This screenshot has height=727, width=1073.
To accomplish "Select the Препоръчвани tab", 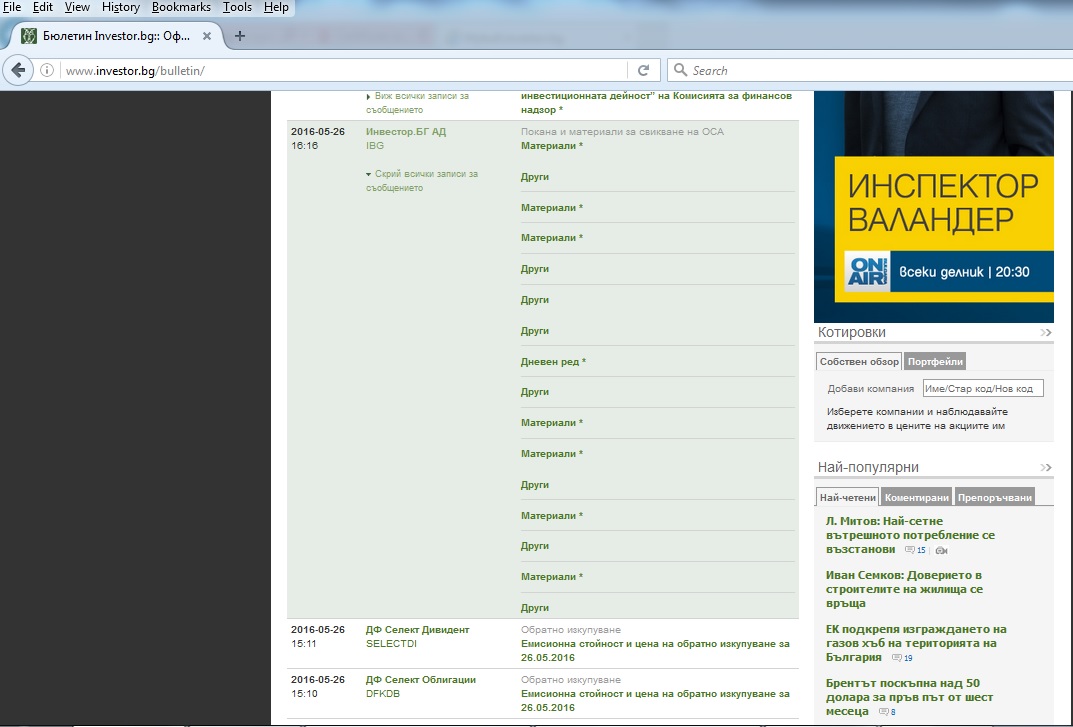I will (x=994, y=497).
